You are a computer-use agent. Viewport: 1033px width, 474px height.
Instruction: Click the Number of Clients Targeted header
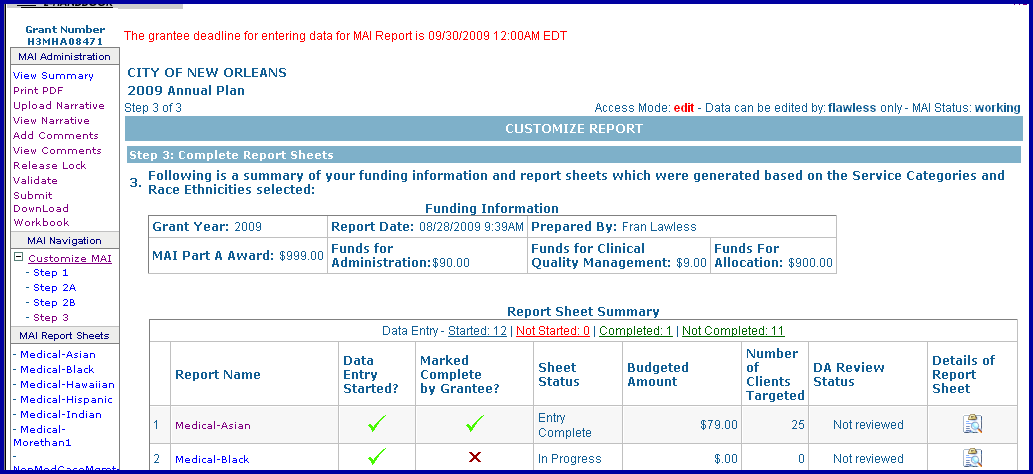[775, 374]
